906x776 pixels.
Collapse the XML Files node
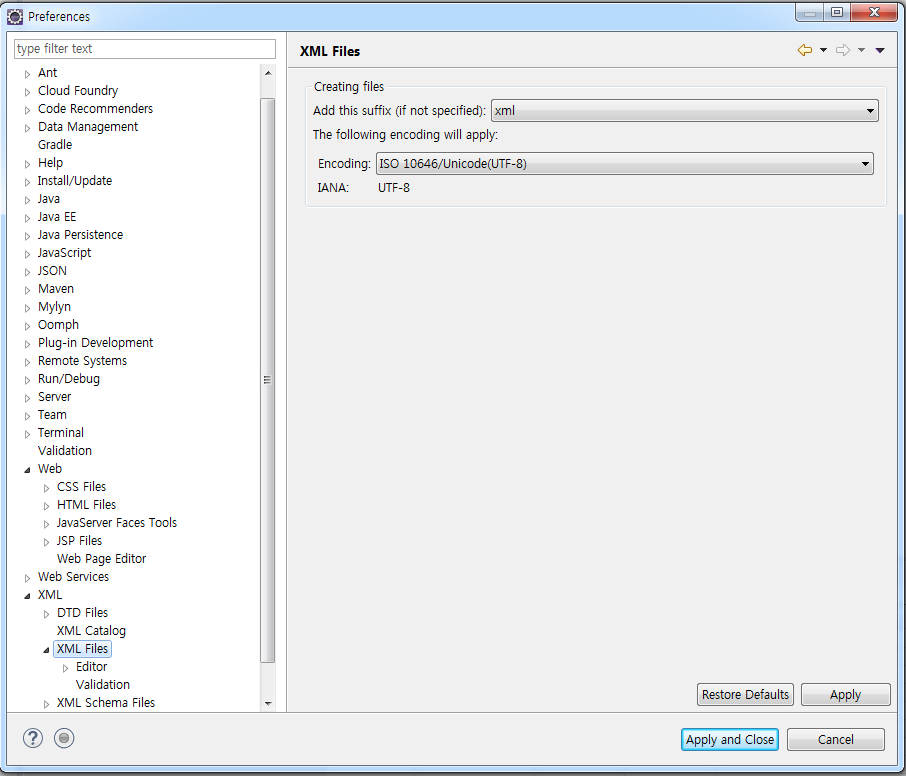[46, 650]
